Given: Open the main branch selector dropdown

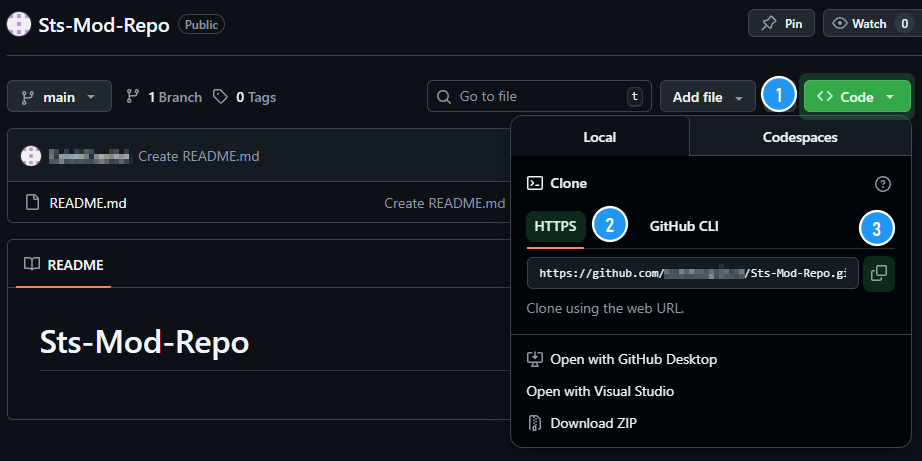Looking at the screenshot, I should 59,96.
